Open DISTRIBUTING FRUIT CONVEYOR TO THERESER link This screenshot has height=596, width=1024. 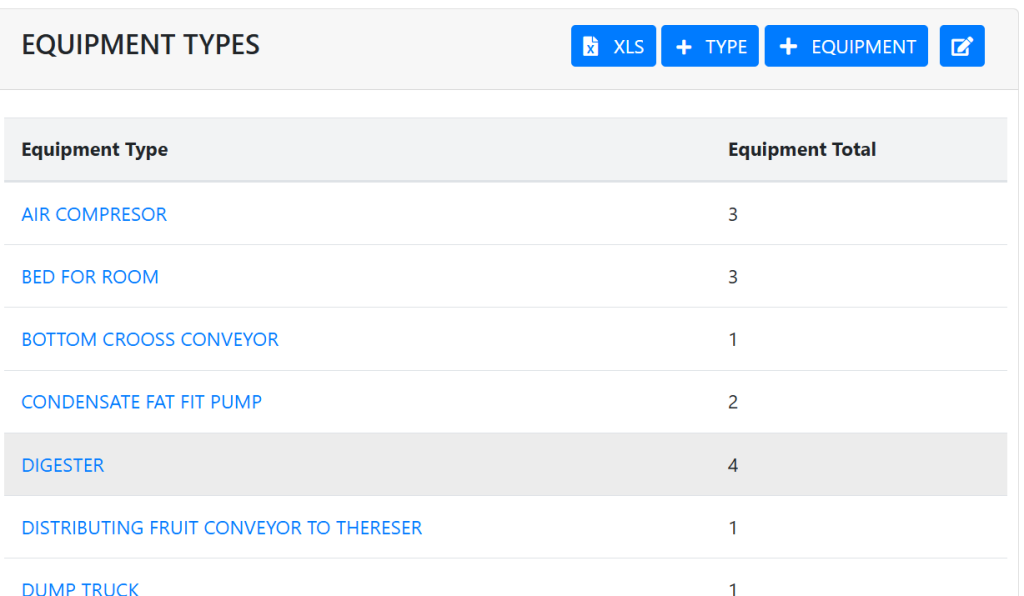point(222,528)
